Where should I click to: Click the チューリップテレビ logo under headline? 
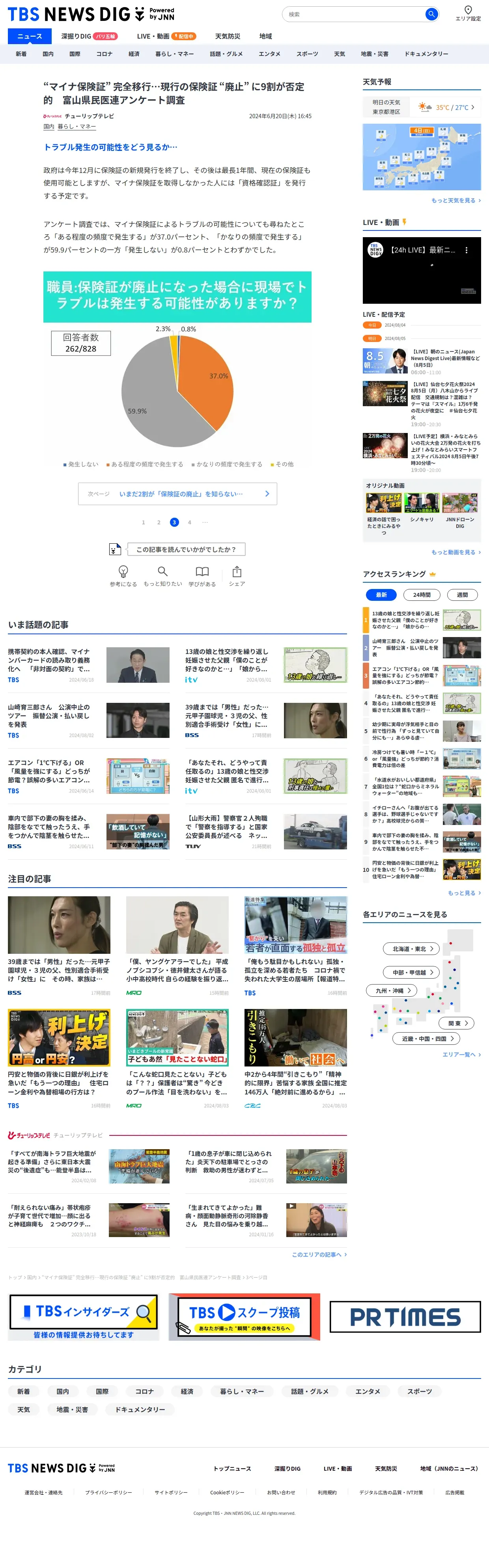point(52,116)
